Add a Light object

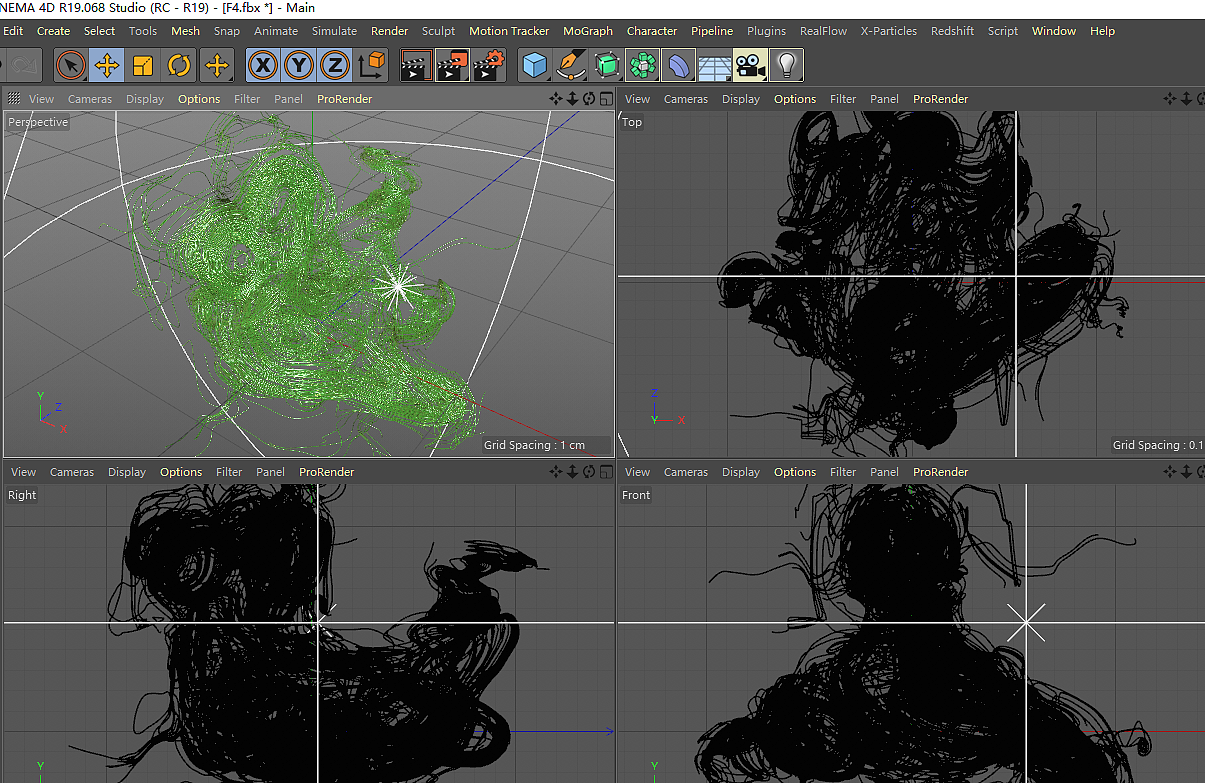pyautogui.click(x=787, y=66)
